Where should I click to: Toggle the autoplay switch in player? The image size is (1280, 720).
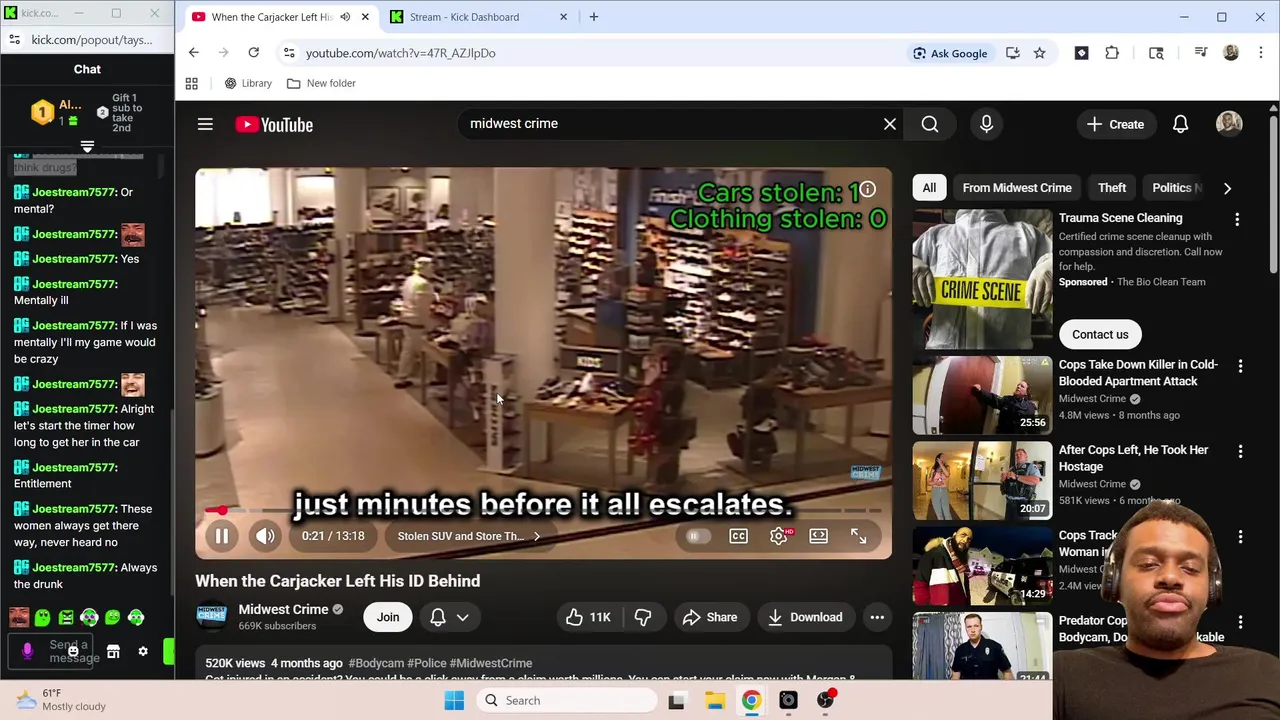click(x=697, y=536)
